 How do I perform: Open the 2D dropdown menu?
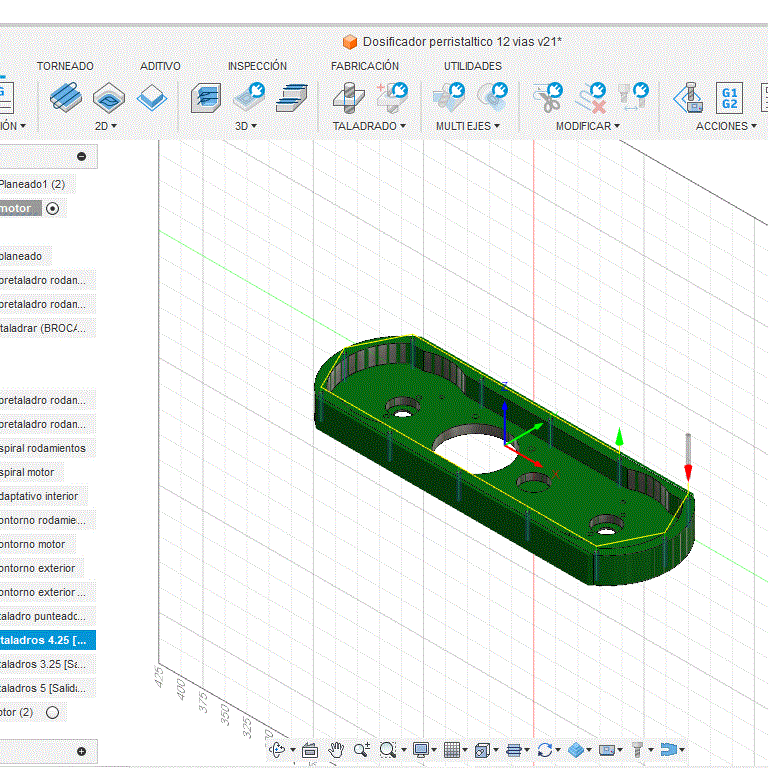(x=106, y=126)
